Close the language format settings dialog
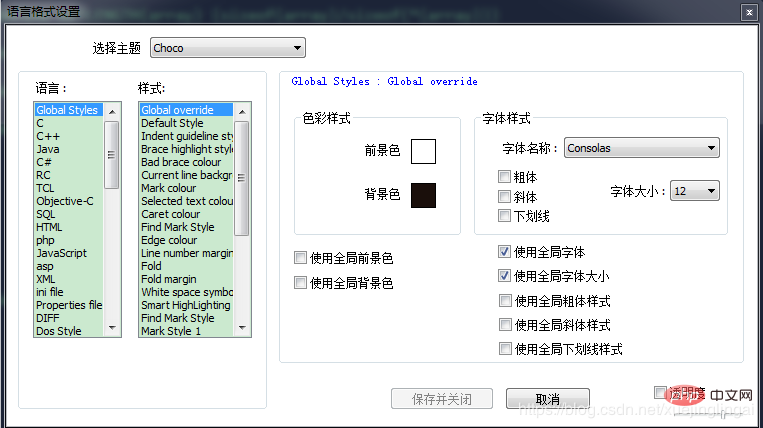763x428 pixels. click(x=749, y=13)
